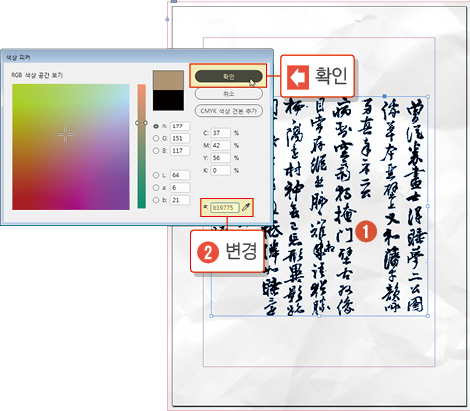
Task: Click the R value field 177
Action: [180, 126]
